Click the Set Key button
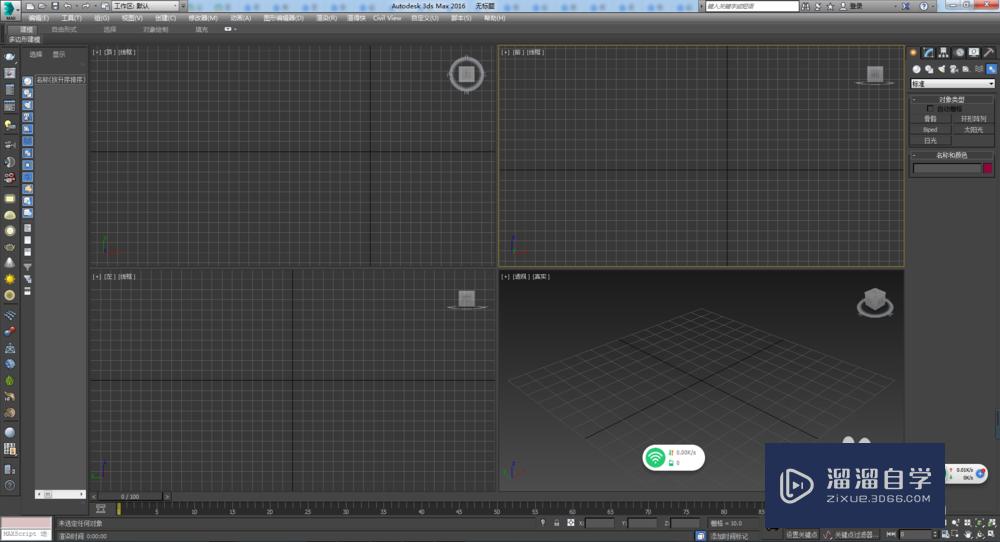Screen dimensions: 1000x542 (802, 534)
